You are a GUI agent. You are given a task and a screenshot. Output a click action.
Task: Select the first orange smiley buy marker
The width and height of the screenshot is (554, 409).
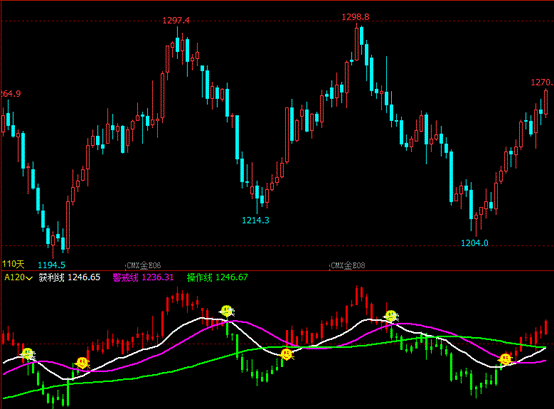coord(82,363)
